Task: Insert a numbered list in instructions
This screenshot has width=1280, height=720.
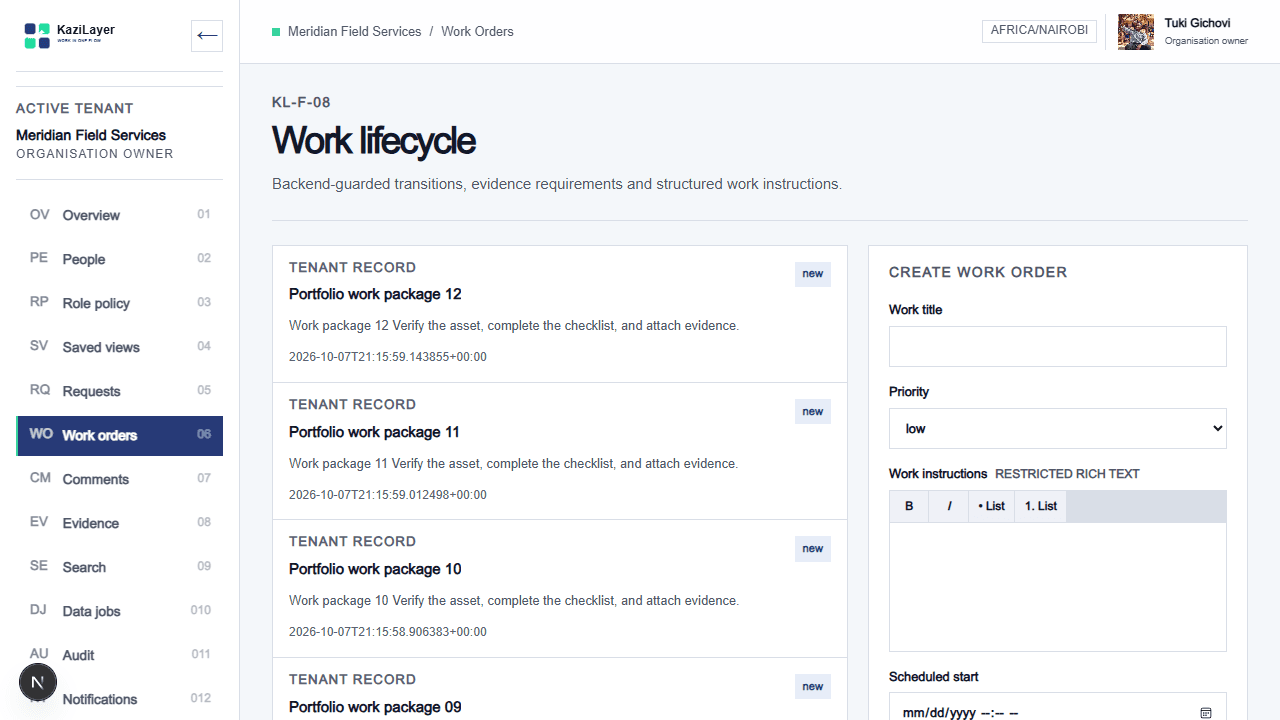Action: tap(1041, 506)
